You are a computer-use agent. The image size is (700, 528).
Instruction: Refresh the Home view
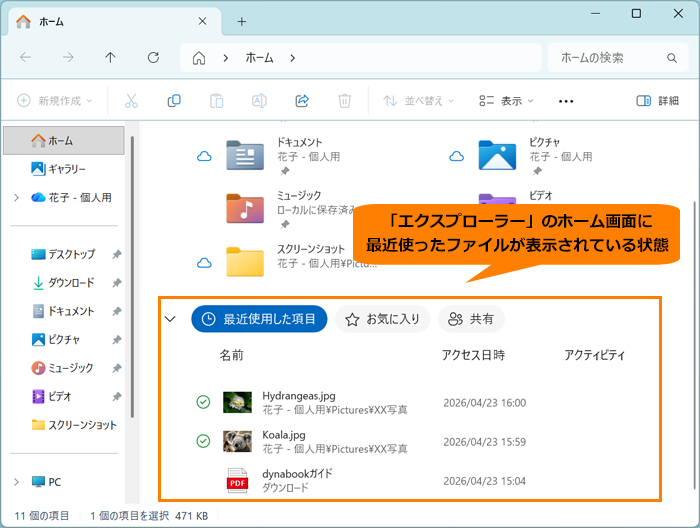pyautogui.click(x=153, y=57)
